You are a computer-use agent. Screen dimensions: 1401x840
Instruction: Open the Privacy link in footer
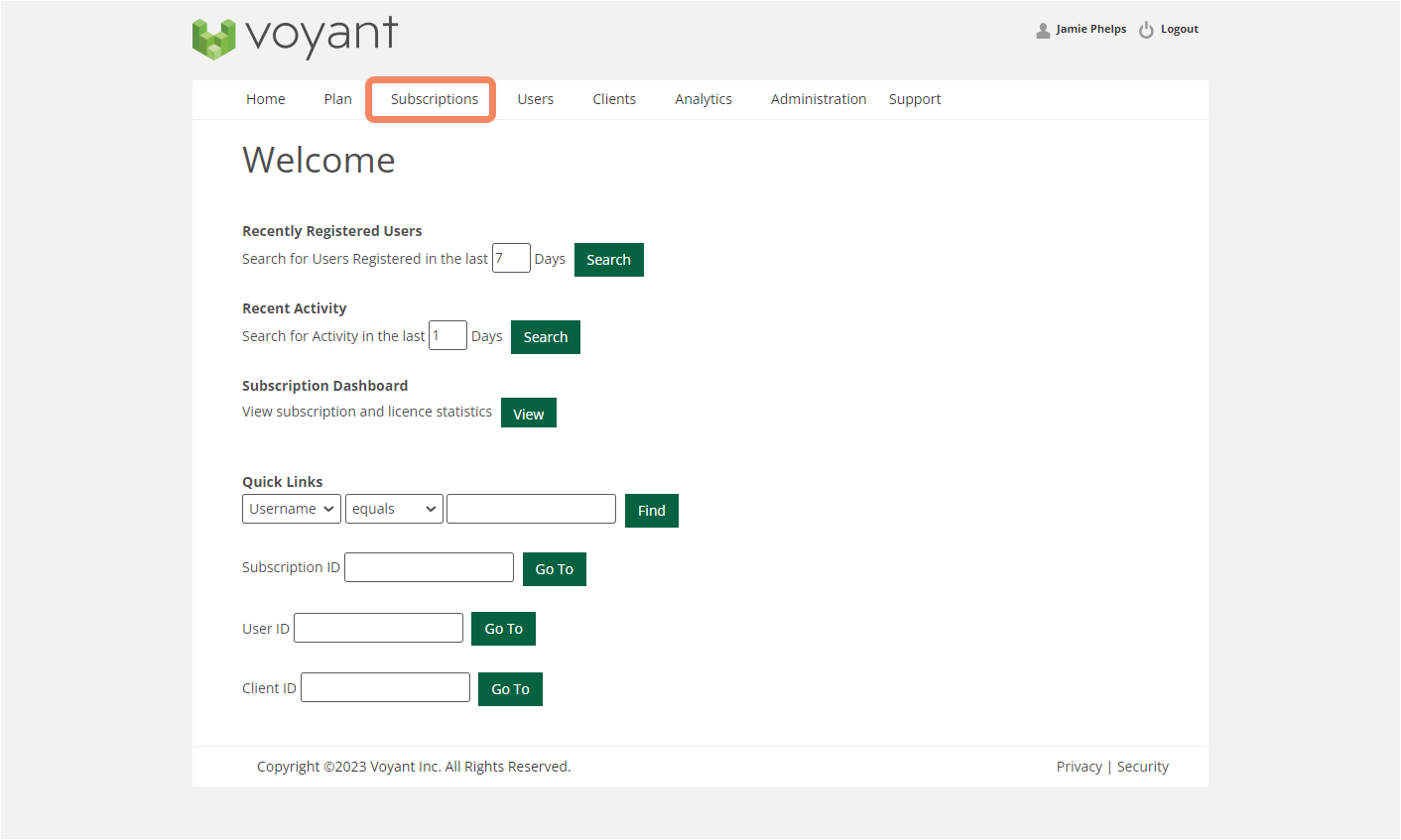coord(1080,767)
